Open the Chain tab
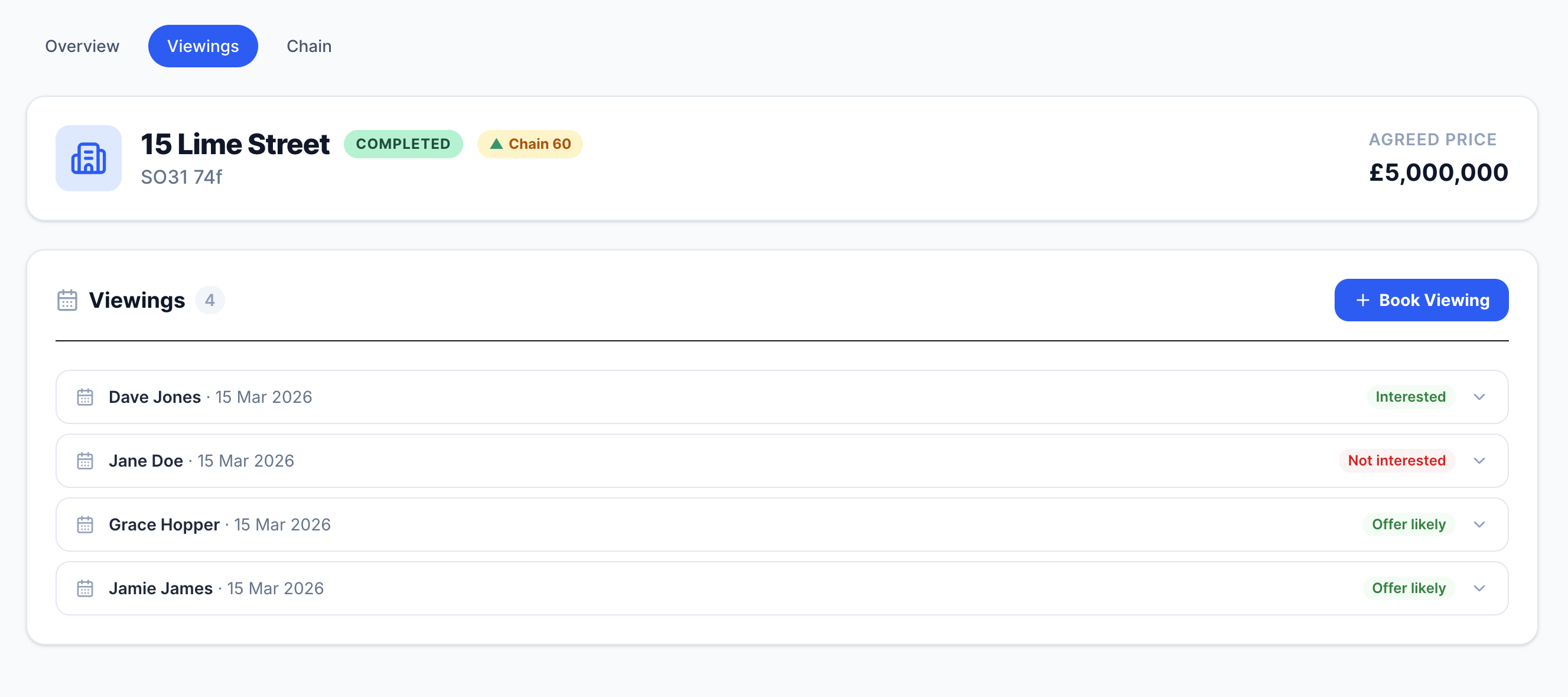Screen dimensions: 1568x697 point(308,45)
